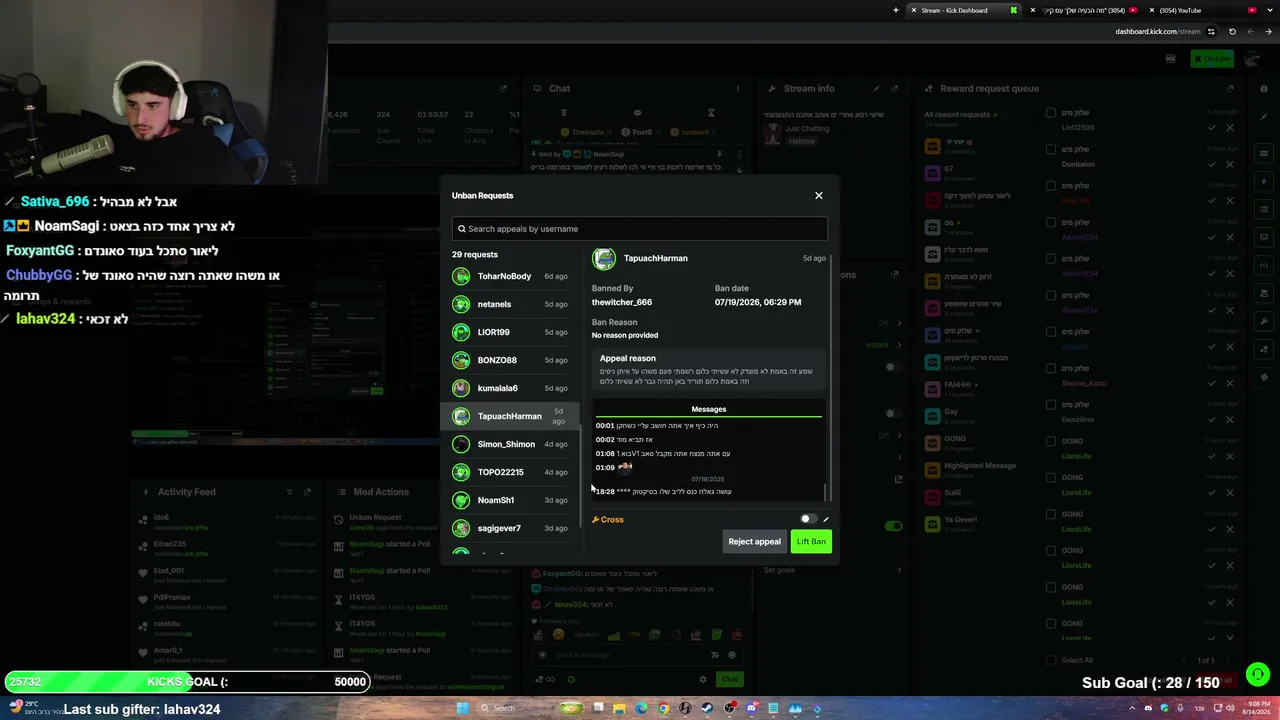This screenshot has height=720, width=1280.
Task: Open the profile avatar menu
Action: [1252, 59]
